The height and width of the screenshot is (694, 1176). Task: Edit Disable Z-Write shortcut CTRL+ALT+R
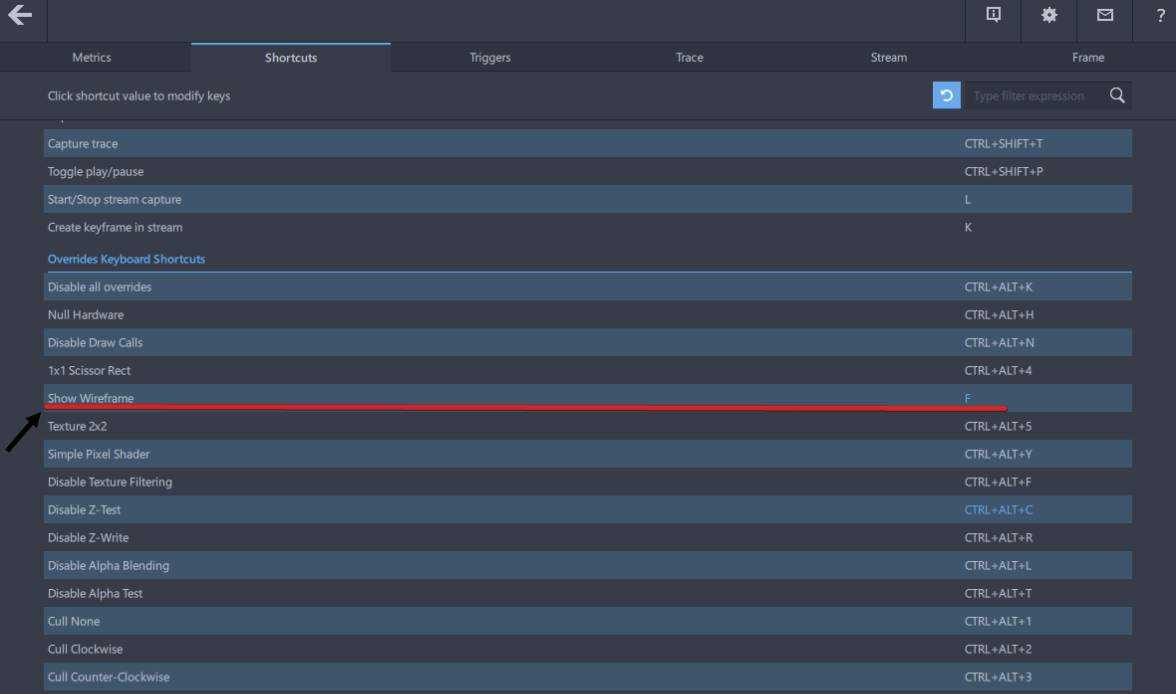tap(998, 537)
